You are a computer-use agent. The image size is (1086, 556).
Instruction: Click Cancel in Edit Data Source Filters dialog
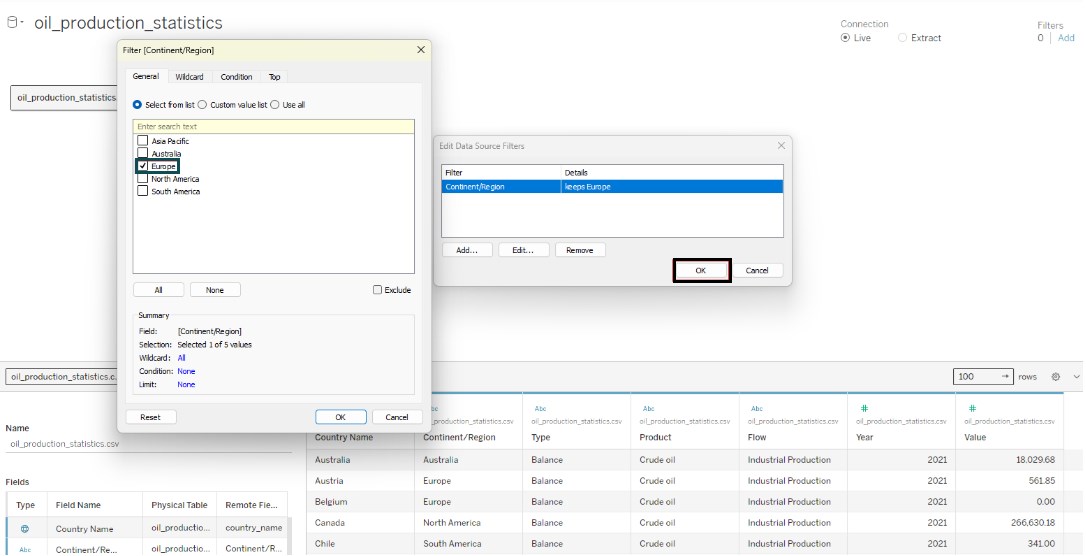click(x=757, y=271)
